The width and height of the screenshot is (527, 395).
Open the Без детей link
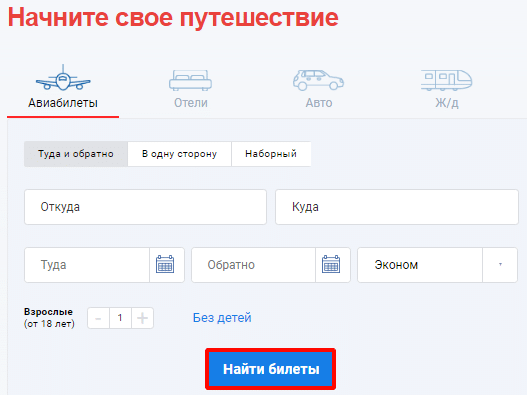[222, 318]
